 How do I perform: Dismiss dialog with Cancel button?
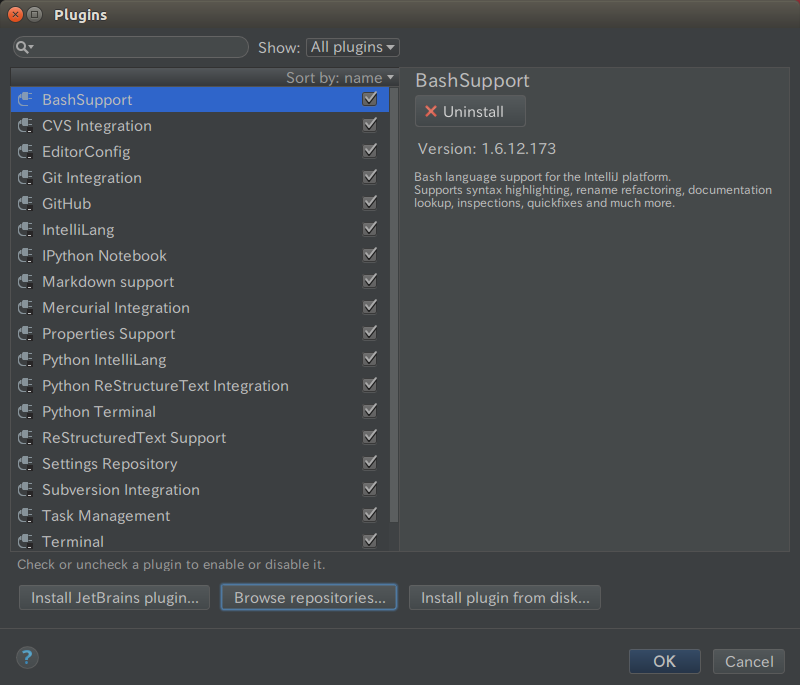coord(749,662)
